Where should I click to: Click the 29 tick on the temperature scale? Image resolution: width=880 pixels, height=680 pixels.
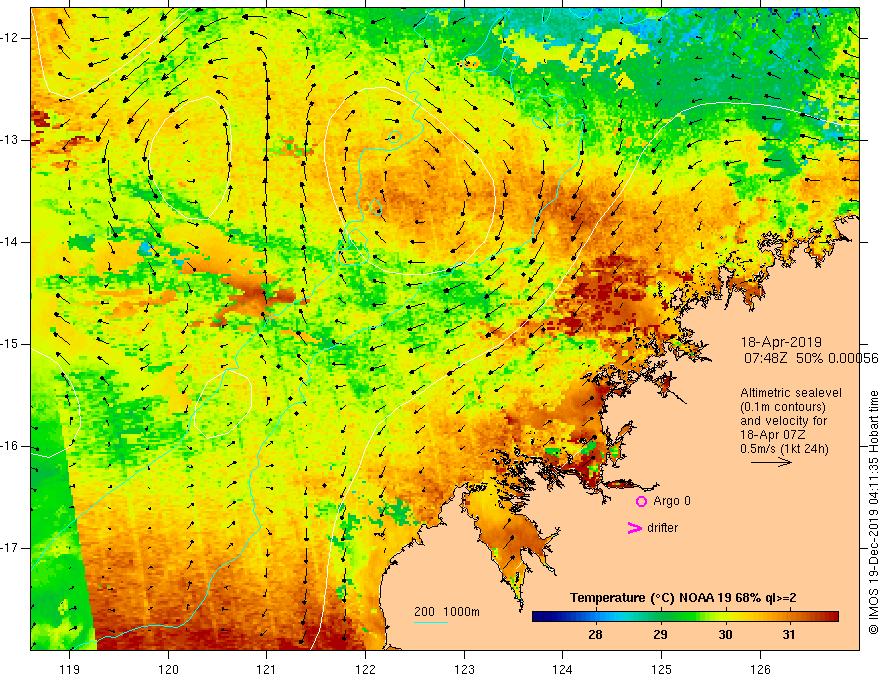coord(661,635)
